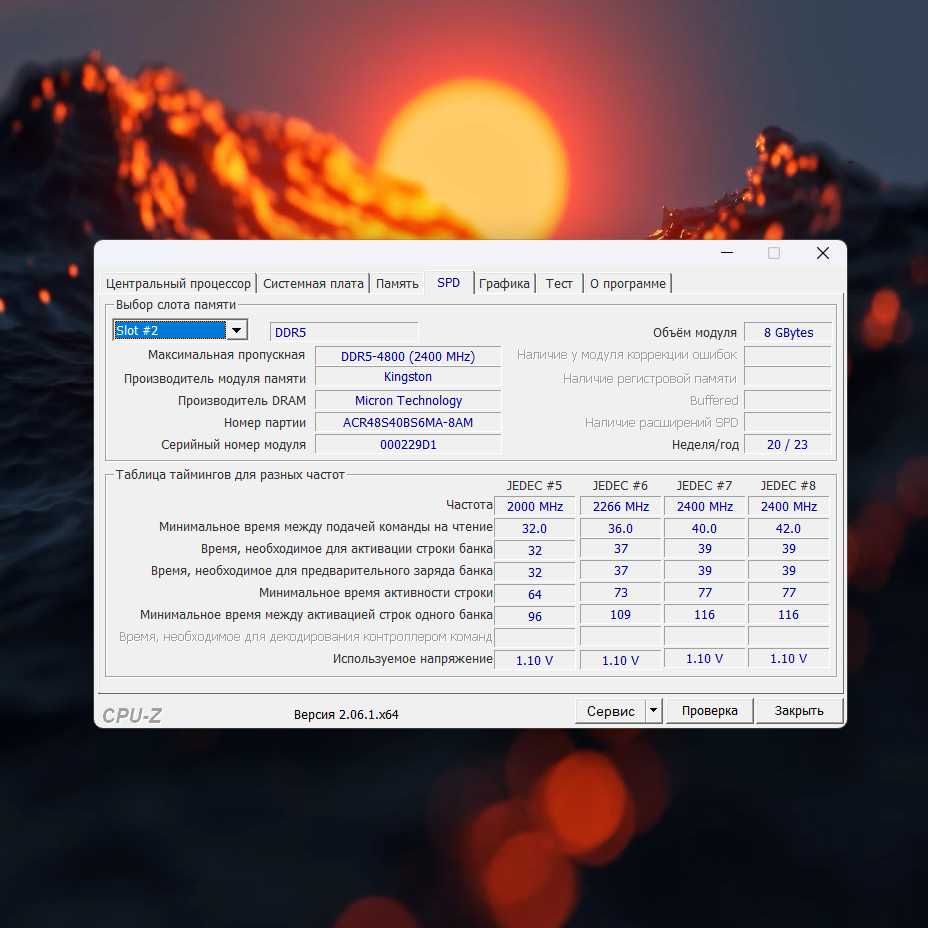The width and height of the screenshot is (928, 928).
Task: Open the Тест tab
Action: 559,283
